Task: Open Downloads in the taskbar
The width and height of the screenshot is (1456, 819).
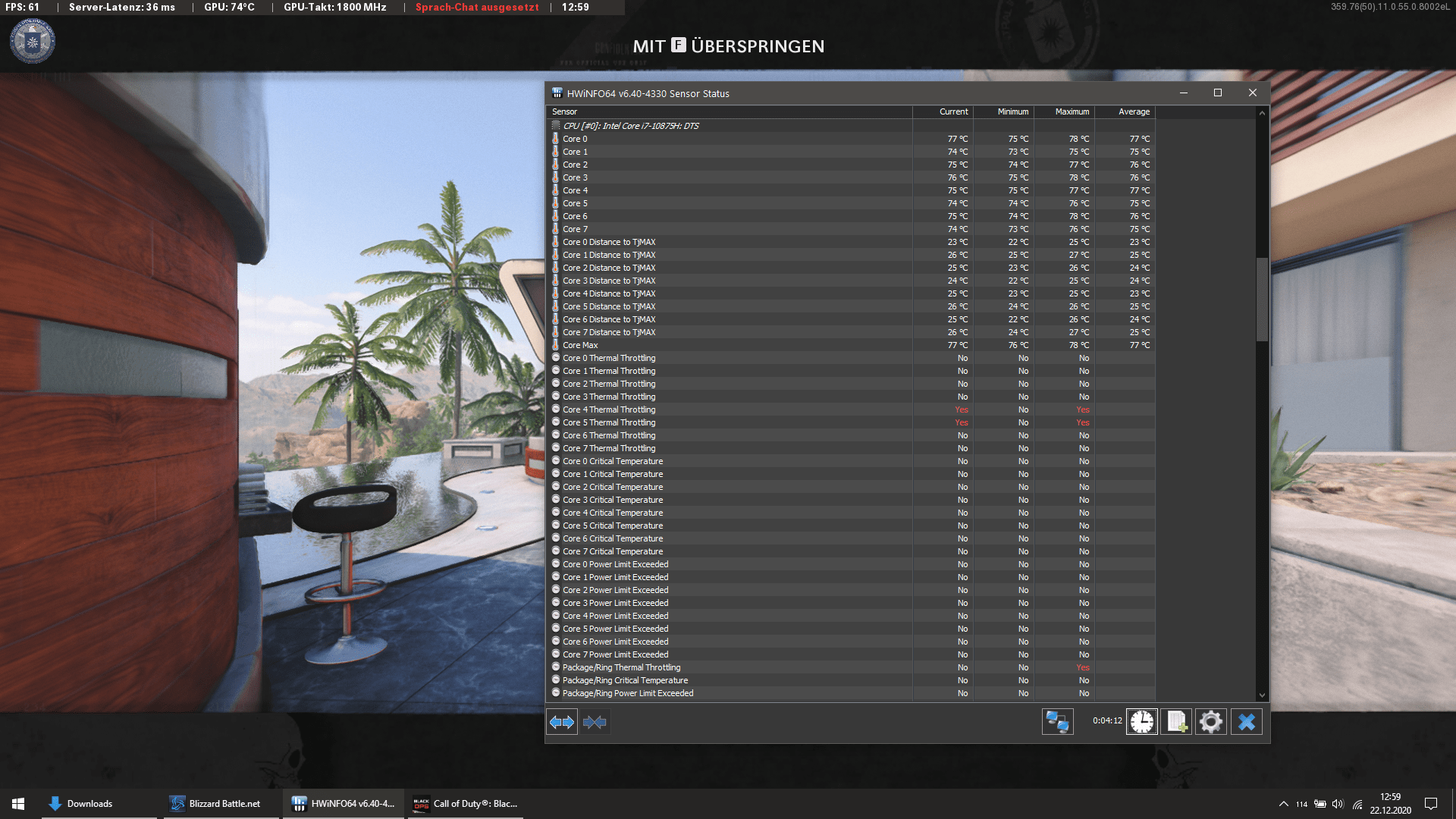Action: pos(99,804)
